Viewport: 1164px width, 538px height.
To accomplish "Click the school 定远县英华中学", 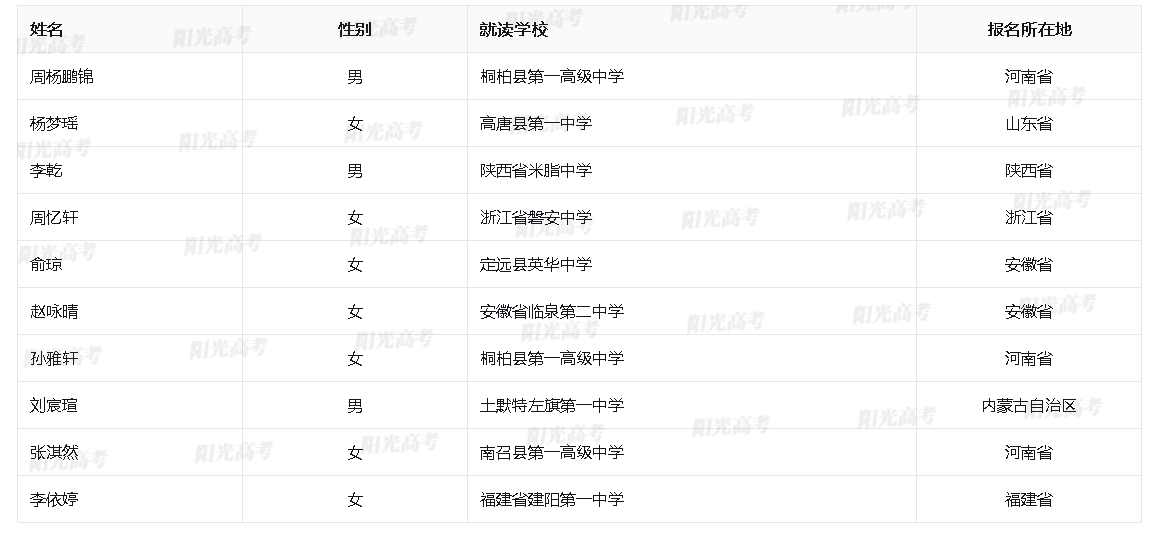I will [536, 265].
